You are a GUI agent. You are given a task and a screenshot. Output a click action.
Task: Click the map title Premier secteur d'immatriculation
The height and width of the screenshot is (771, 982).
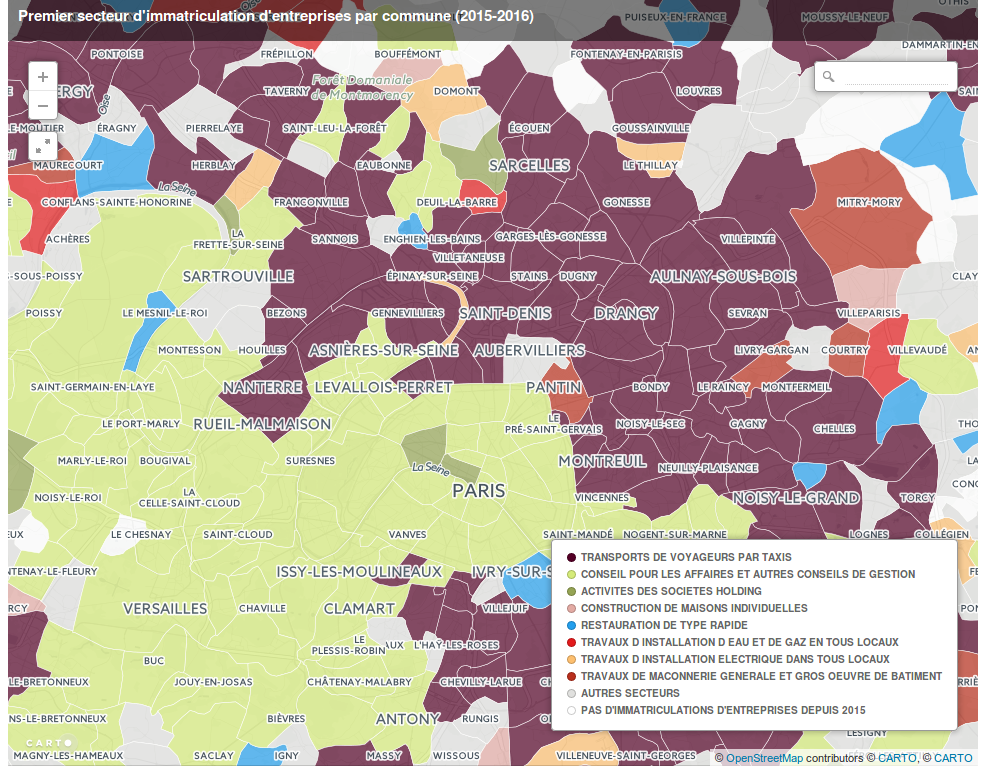(x=276, y=16)
